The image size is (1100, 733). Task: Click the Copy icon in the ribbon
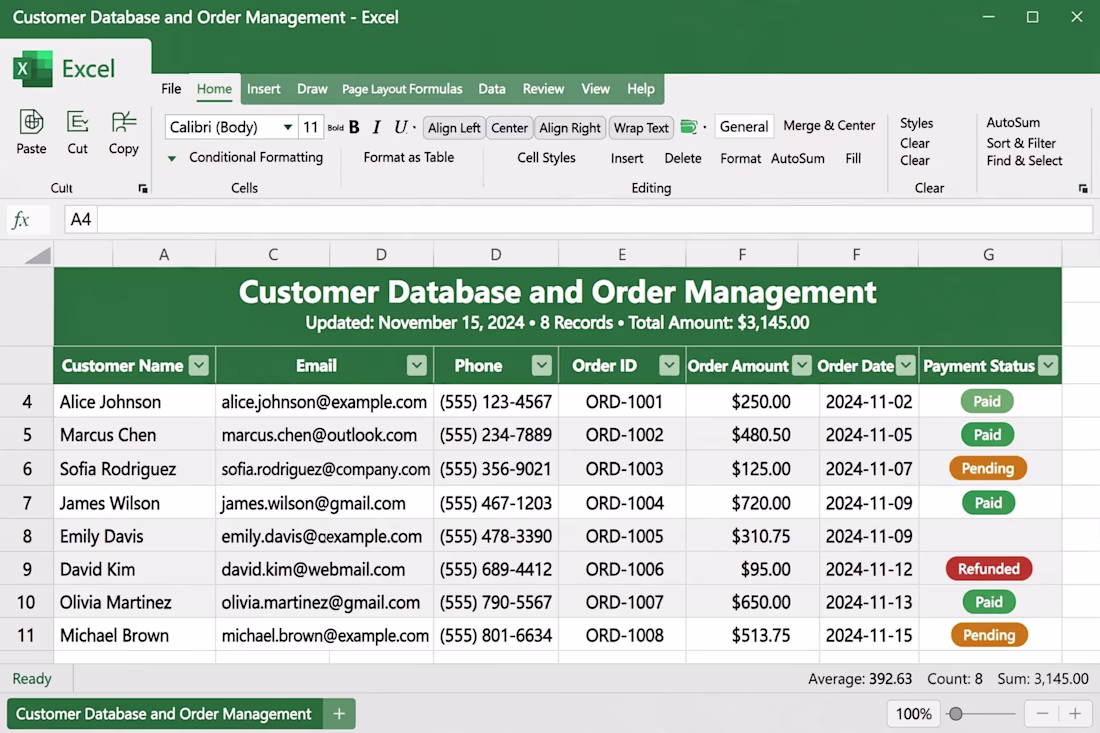123,122
